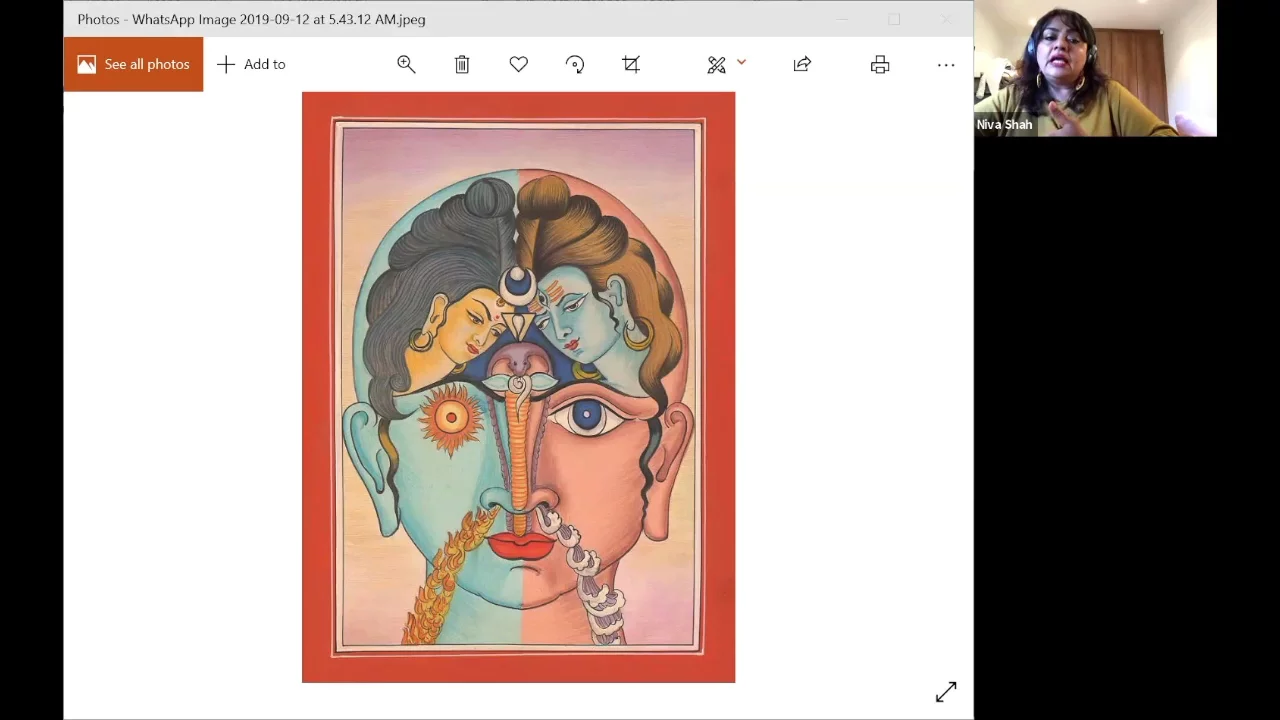
Task: Click the Photos window title text
Action: coord(251,19)
